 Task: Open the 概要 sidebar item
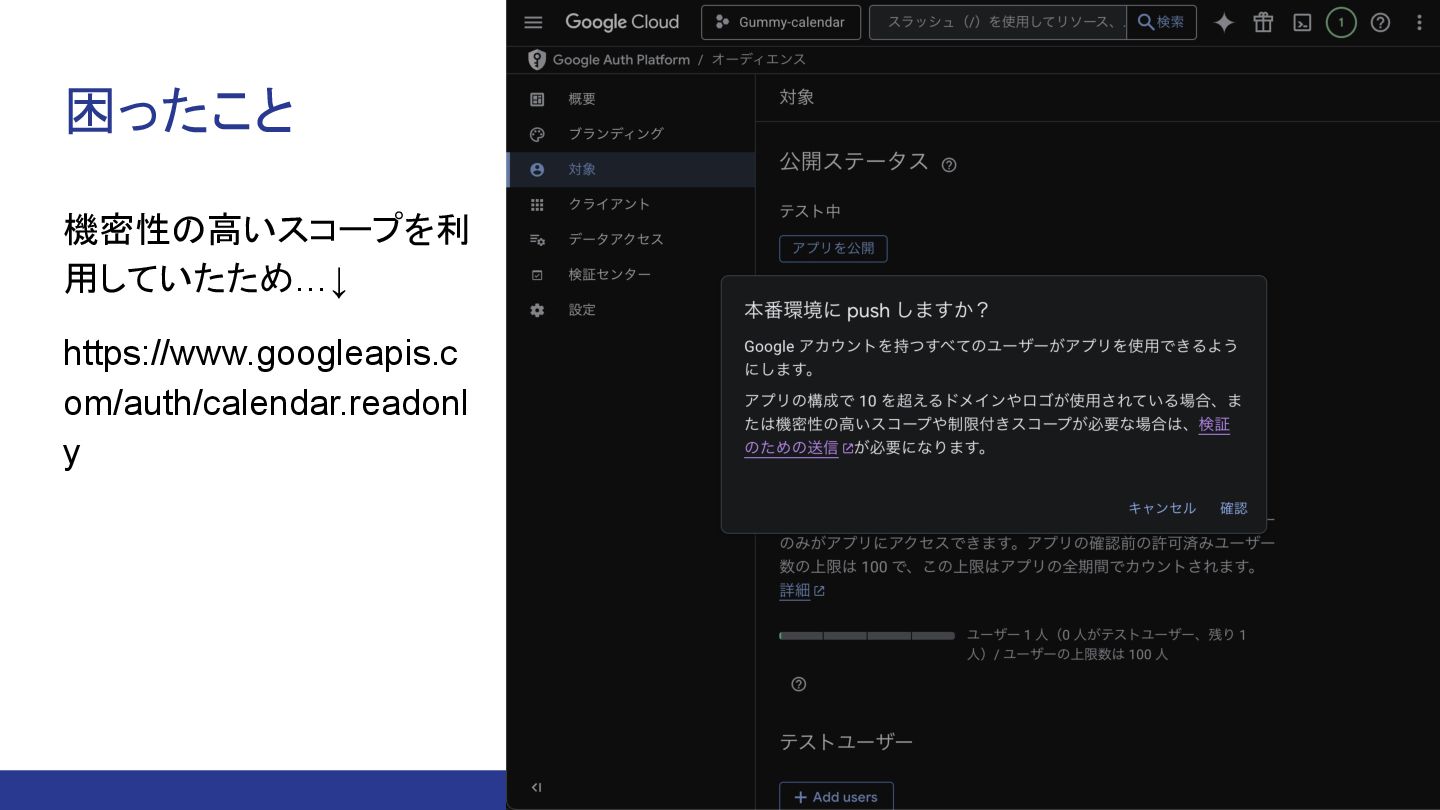(x=631, y=99)
